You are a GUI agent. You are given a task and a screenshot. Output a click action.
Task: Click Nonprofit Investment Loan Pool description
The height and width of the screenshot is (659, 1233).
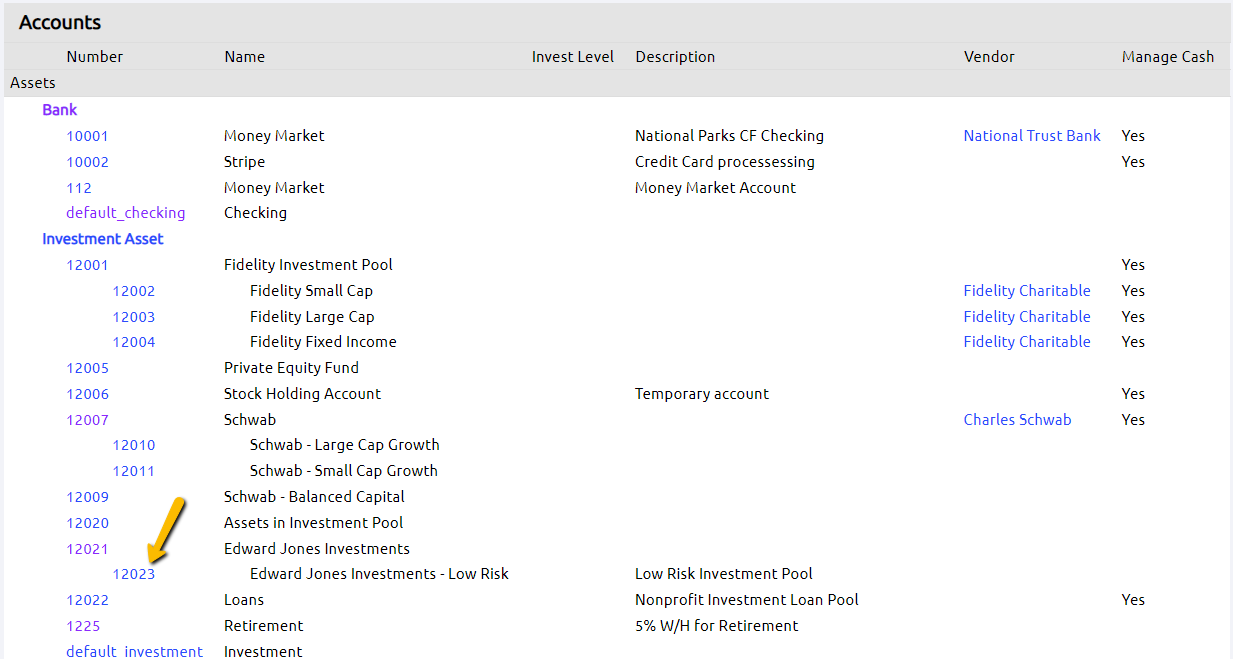tap(747, 600)
